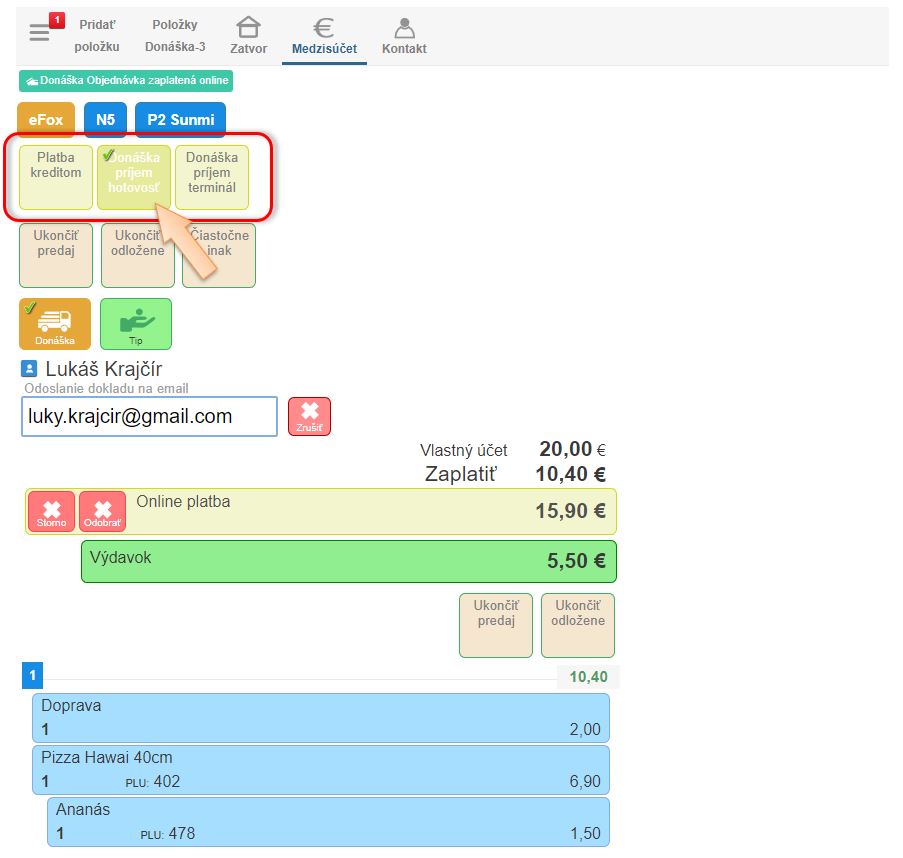Screen dimensions: 903x858
Task: Click Odobrať on the online payment
Action: (102, 512)
